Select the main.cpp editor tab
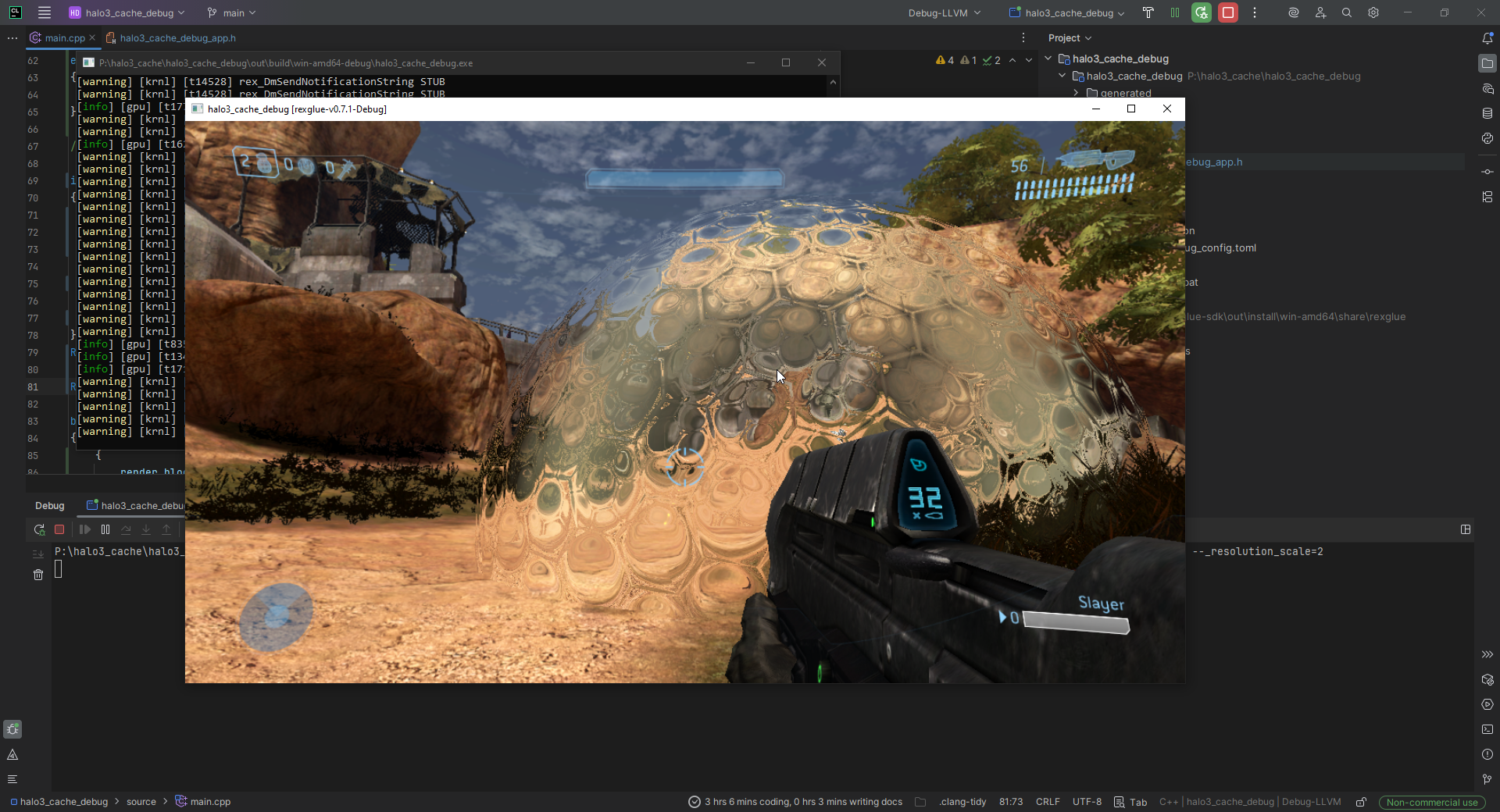Viewport: 1500px width, 812px height. [64, 37]
